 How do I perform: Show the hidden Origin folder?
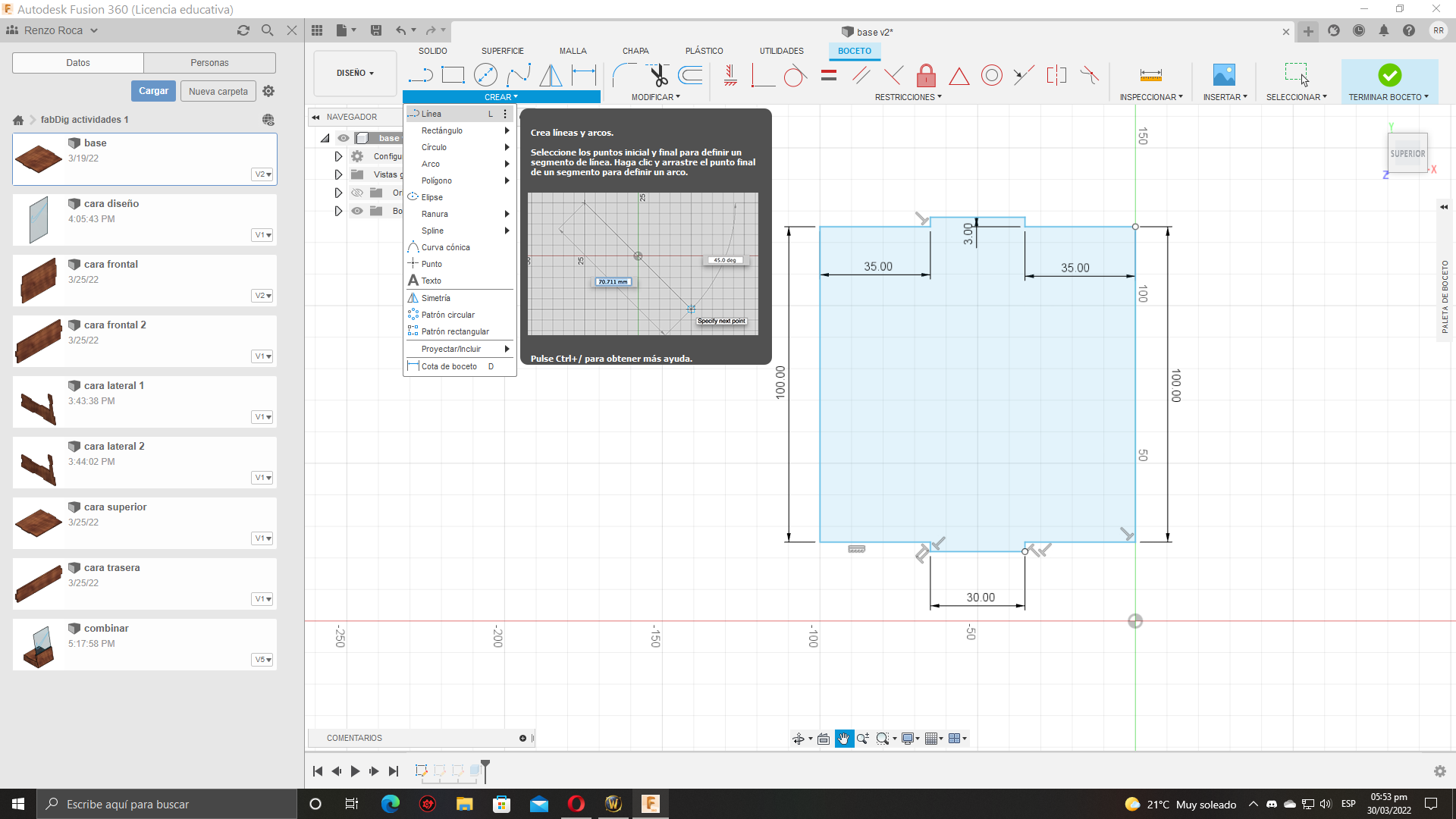click(x=357, y=193)
